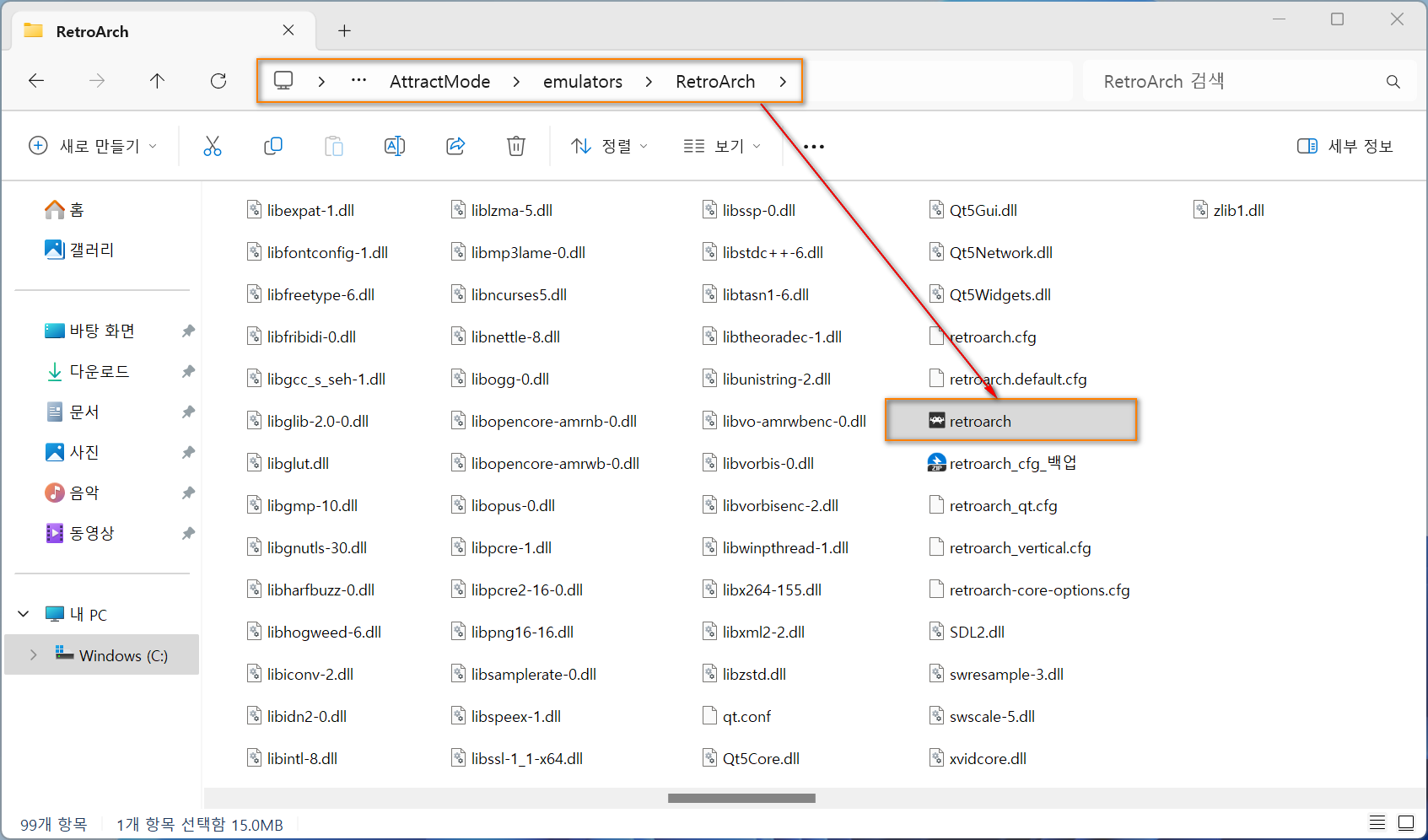Viewport: 1428px width, 840px height.
Task: Click the Copy icon in toolbar
Action: (x=273, y=146)
